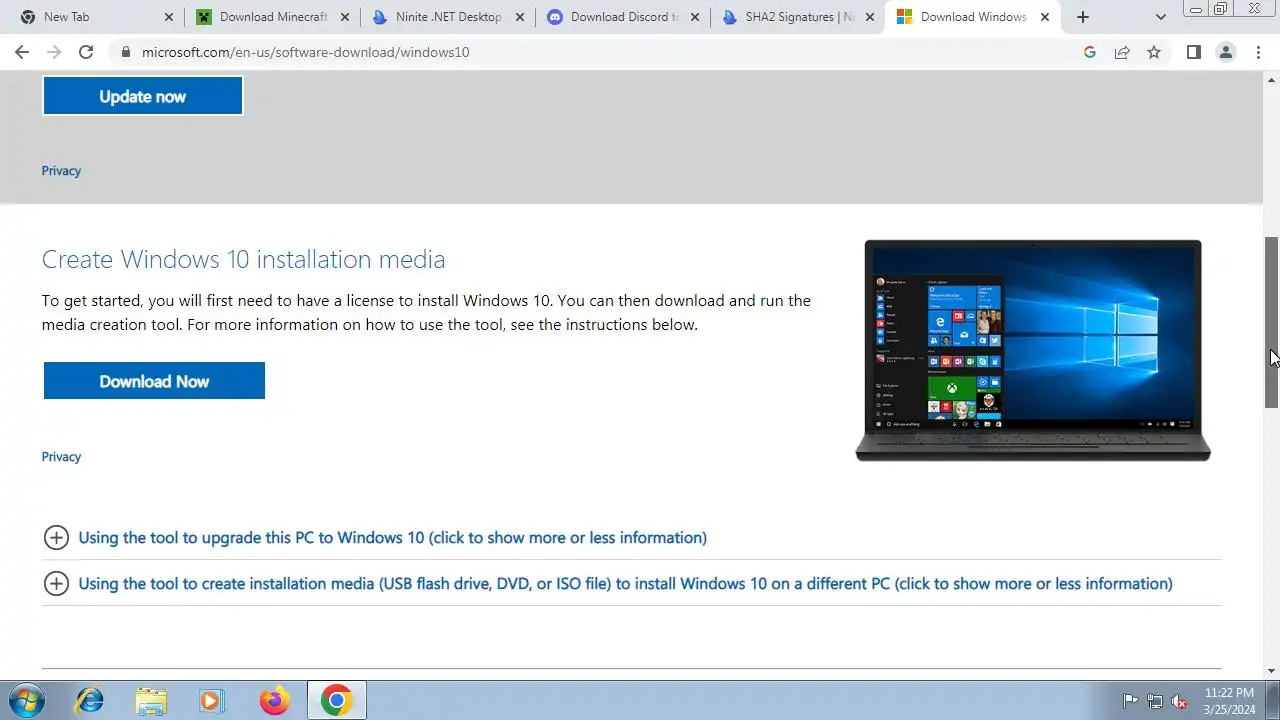Image resolution: width=1280 pixels, height=720 pixels.
Task: Open Privacy link under Update now
Action: point(61,171)
